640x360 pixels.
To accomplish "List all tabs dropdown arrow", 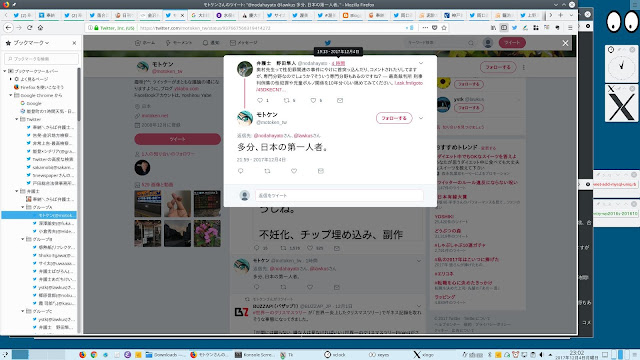I will coord(571,15).
